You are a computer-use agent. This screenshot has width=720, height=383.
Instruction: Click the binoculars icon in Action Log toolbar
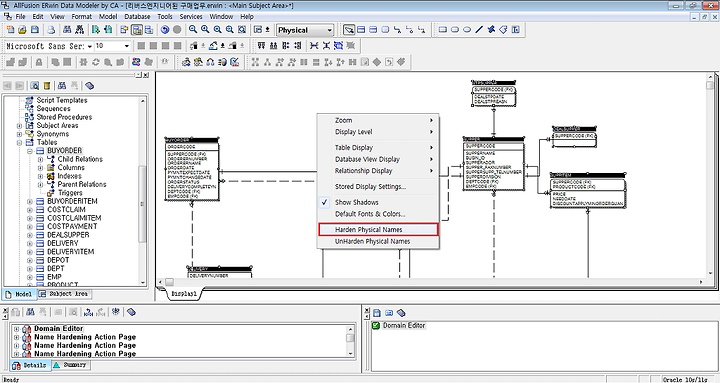tap(30, 312)
